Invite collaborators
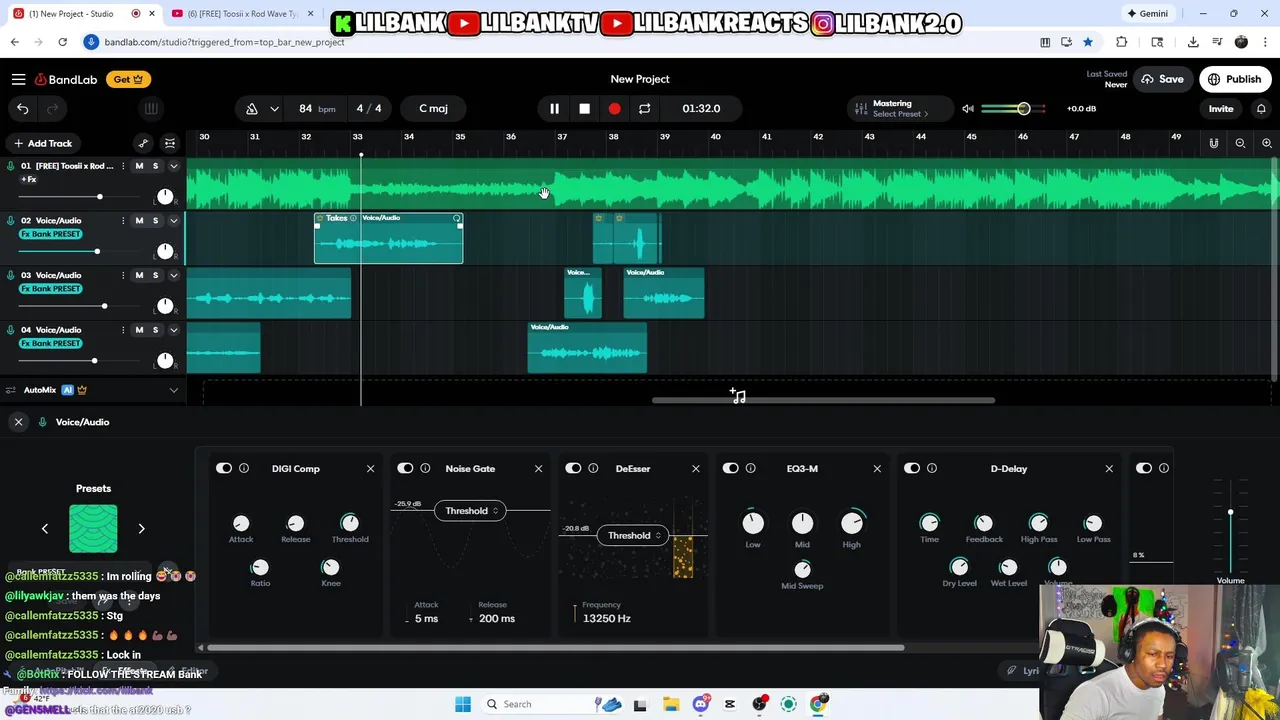The image size is (1280, 720). tap(1221, 108)
